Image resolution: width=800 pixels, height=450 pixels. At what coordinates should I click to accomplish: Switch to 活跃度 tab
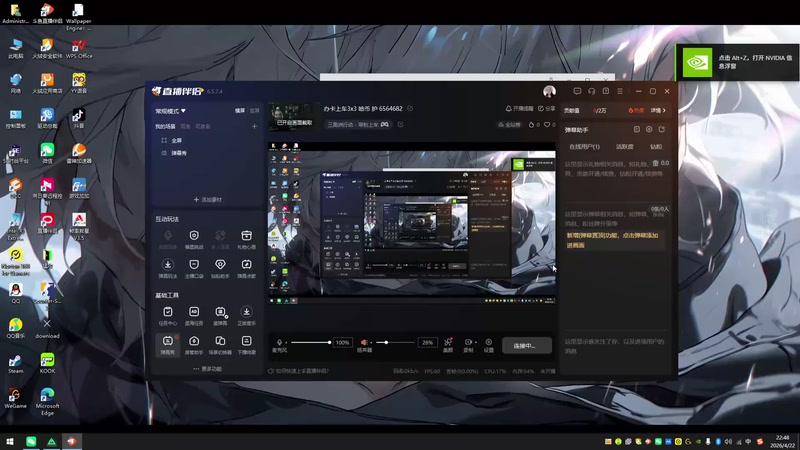(624, 146)
